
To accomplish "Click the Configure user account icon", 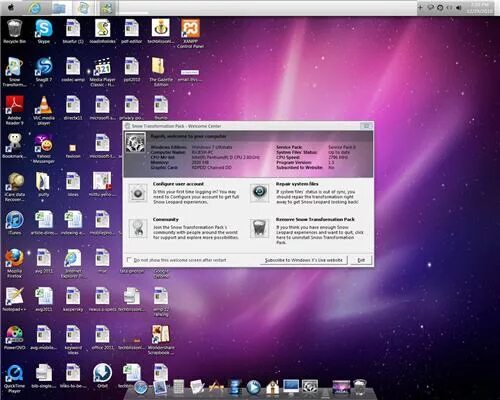I will tap(138, 193).
